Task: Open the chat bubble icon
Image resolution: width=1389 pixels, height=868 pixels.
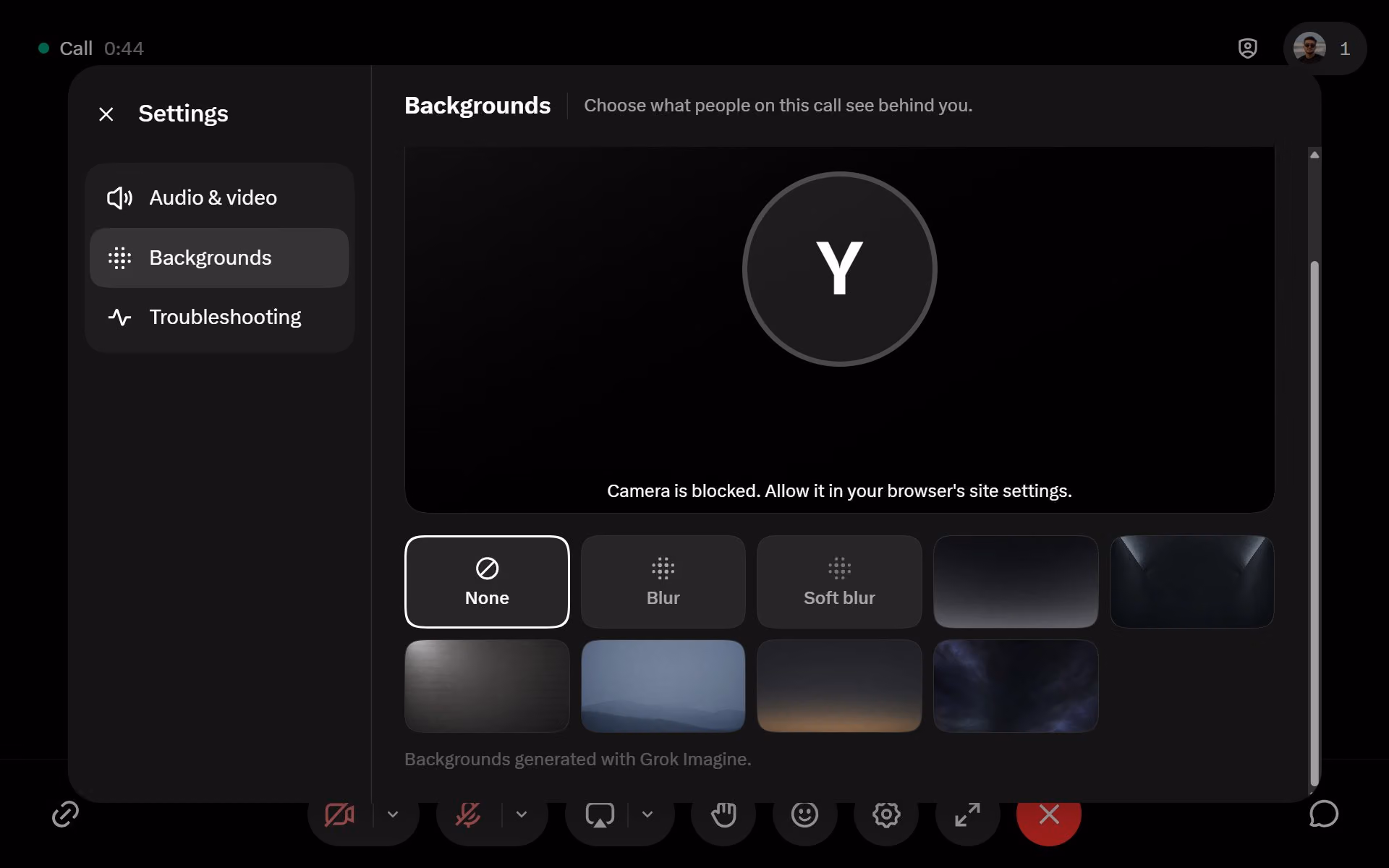Action: pos(1323,814)
